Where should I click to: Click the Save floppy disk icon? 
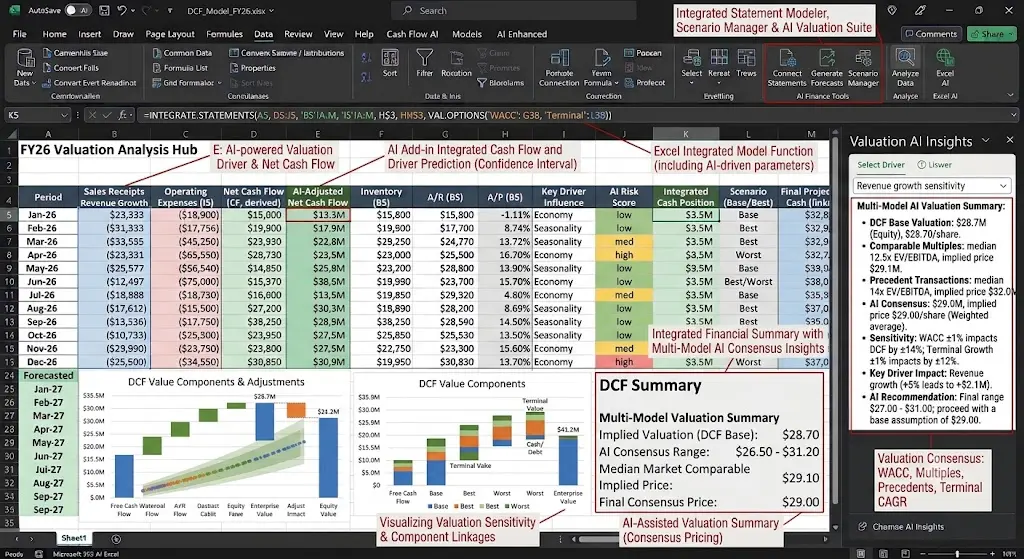tap(104, 10)
